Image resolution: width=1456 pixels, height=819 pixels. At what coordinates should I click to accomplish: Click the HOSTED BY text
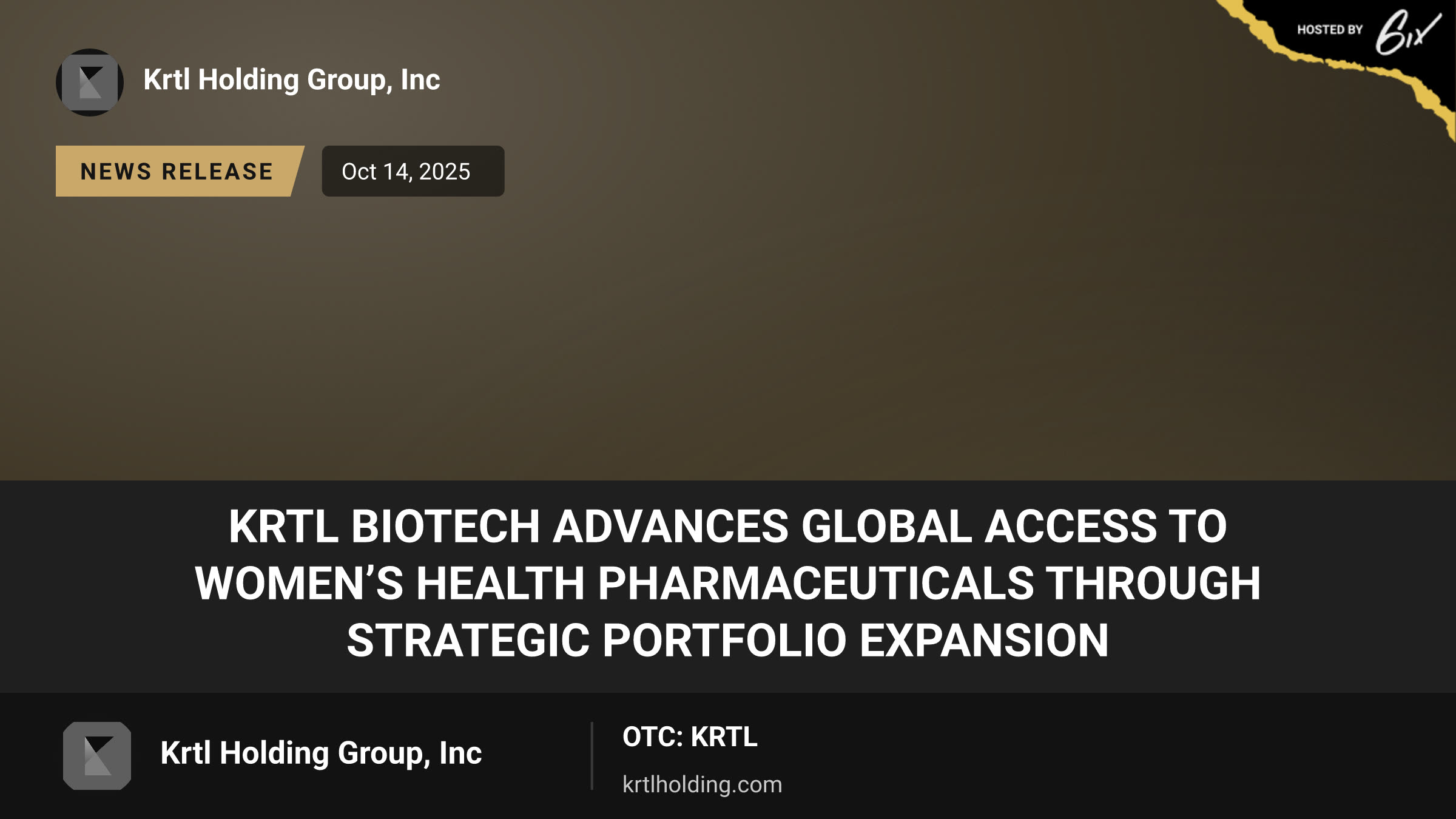[x=1330, y=30]
